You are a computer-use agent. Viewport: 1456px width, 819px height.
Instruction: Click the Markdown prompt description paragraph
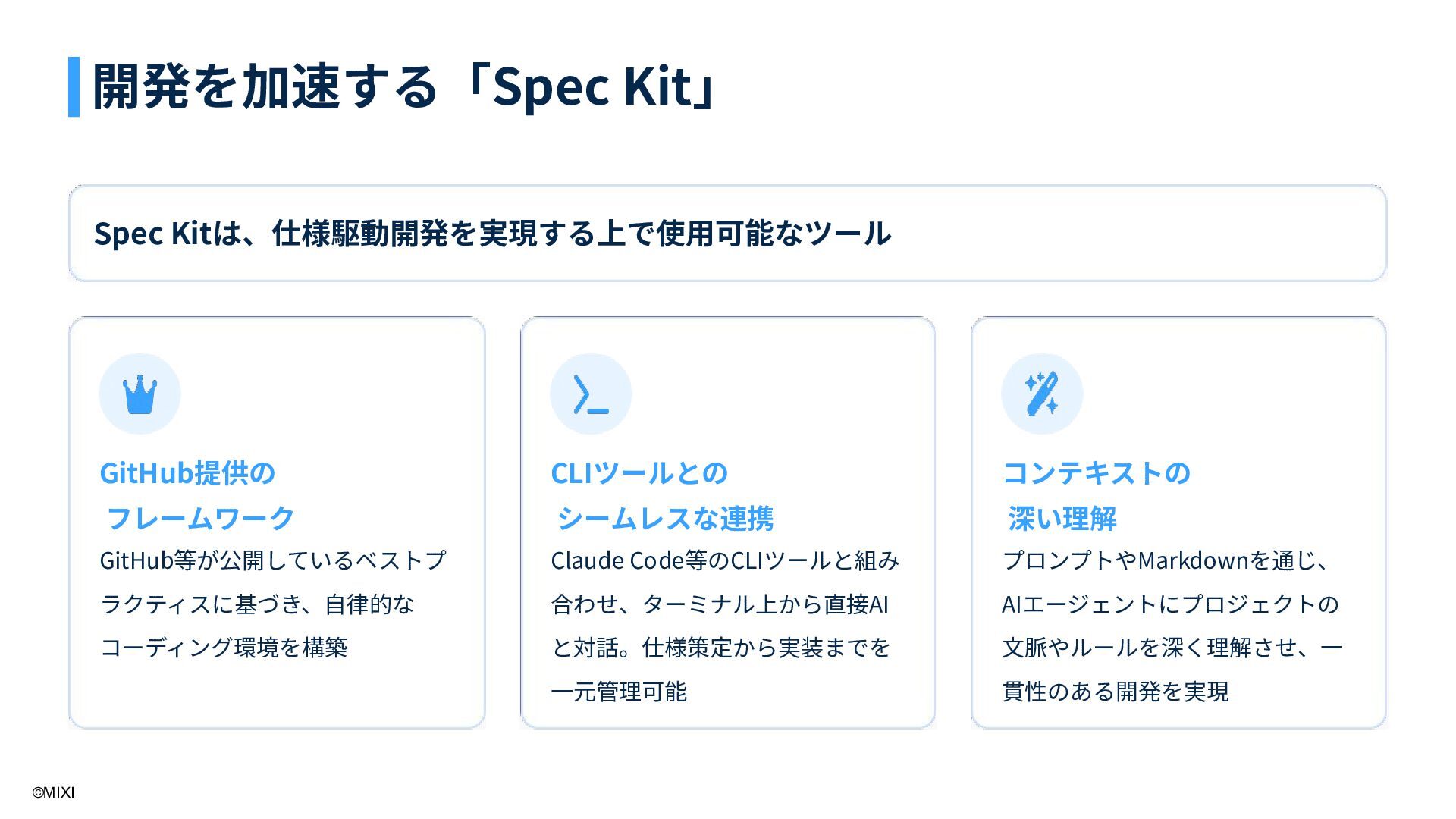click(1172, 626)
